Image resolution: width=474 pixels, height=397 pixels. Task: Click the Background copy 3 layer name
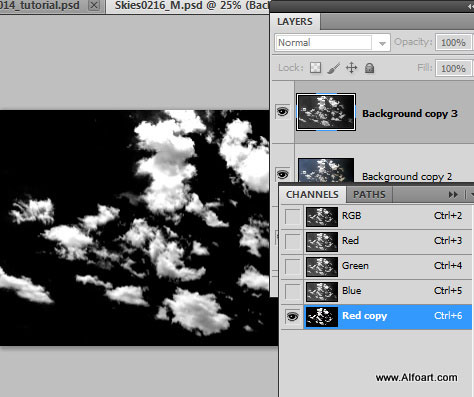click(410, 114)
